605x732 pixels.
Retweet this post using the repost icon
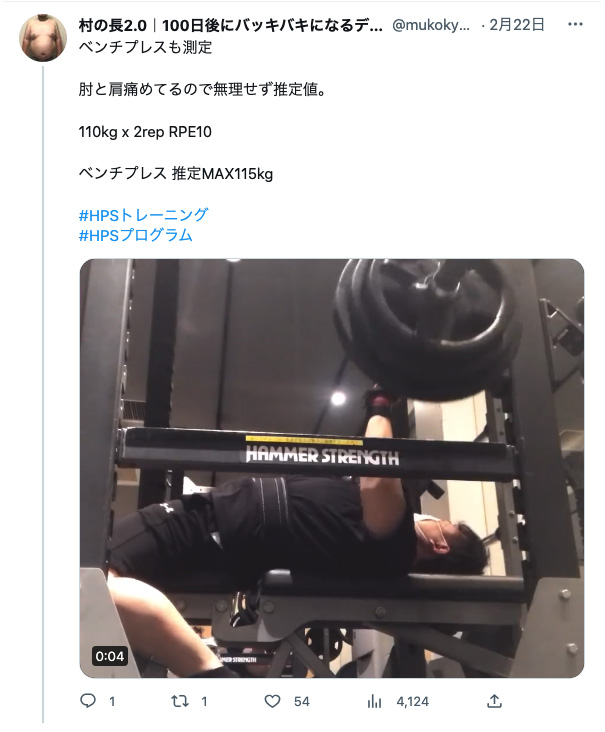click(180, 701)
